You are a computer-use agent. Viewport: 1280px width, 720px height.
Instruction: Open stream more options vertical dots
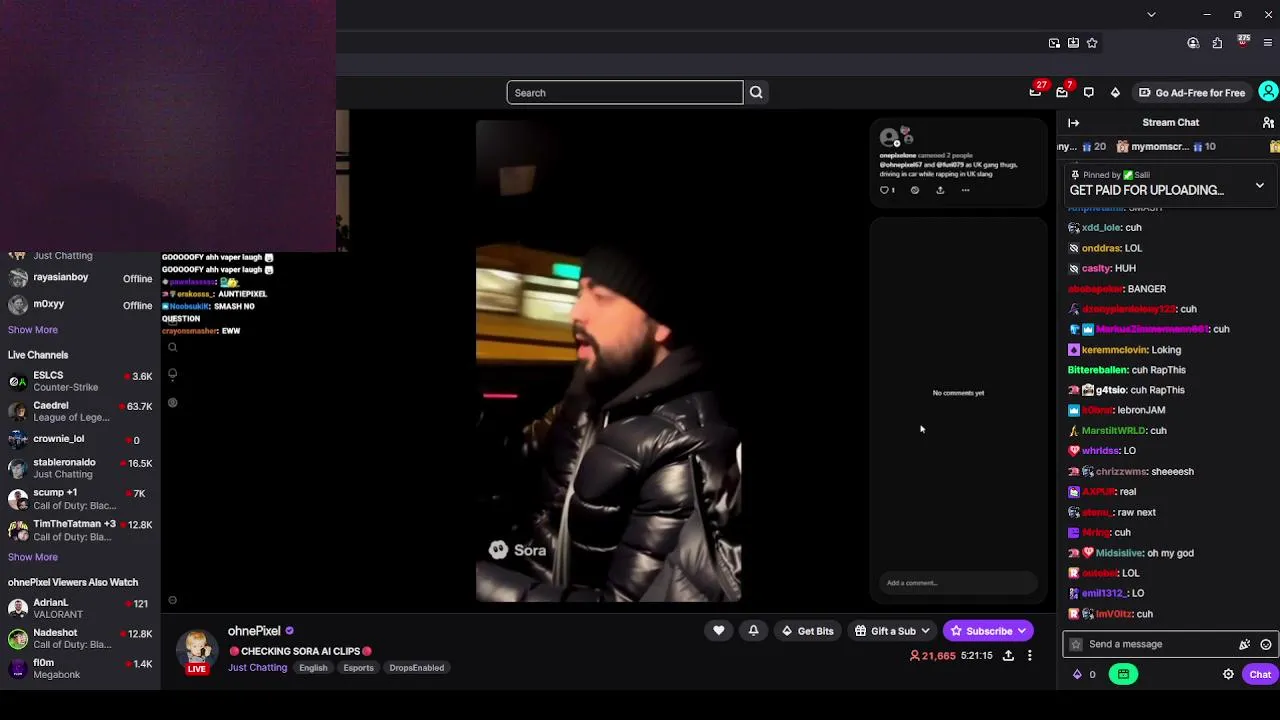pos(1029,655)
